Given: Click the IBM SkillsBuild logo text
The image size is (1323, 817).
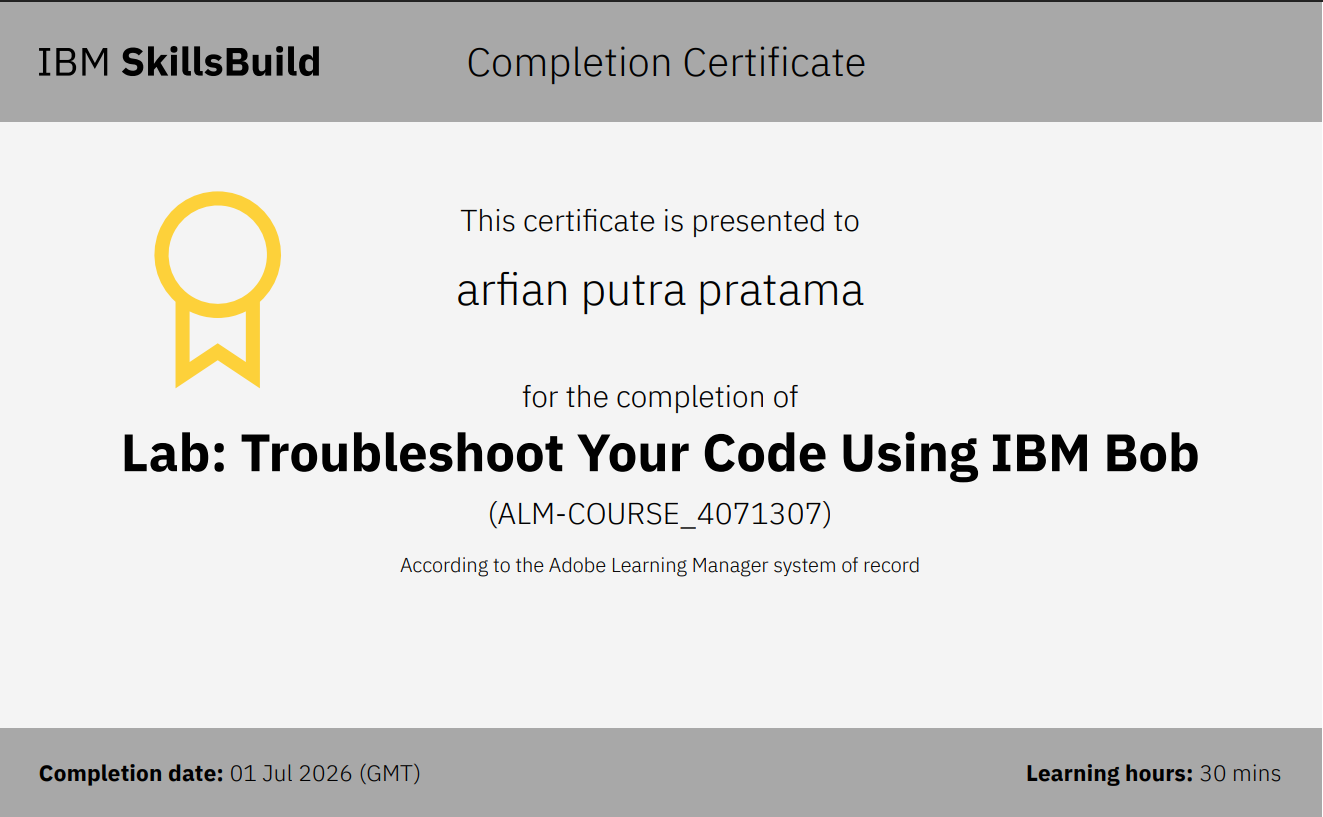Looking at the screenshot, I should click(179, 62).
